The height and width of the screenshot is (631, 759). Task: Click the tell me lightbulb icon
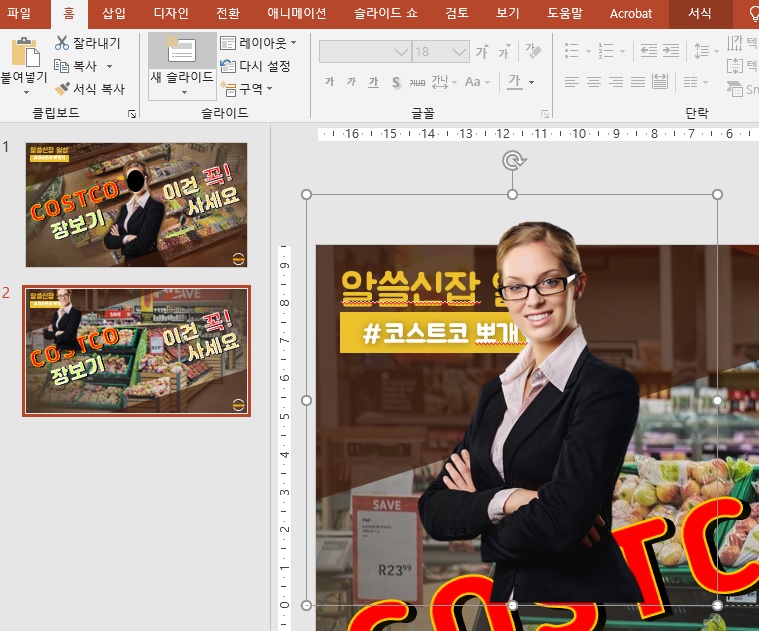point(753,14)
